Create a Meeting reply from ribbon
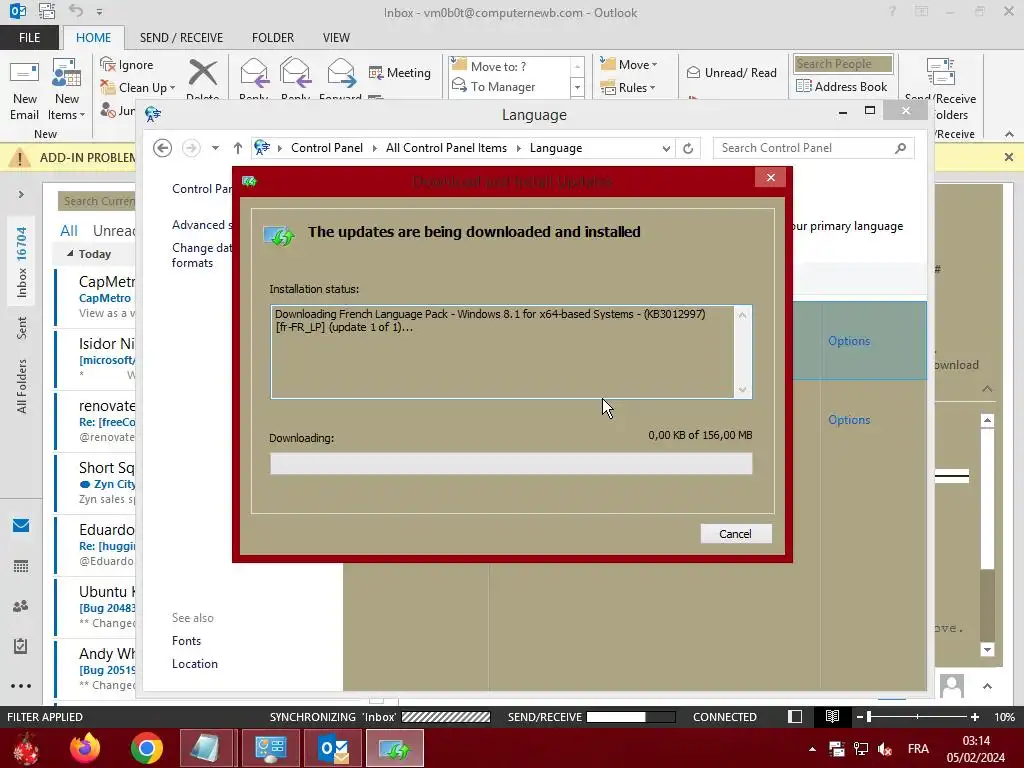 (x=400, y=72)
